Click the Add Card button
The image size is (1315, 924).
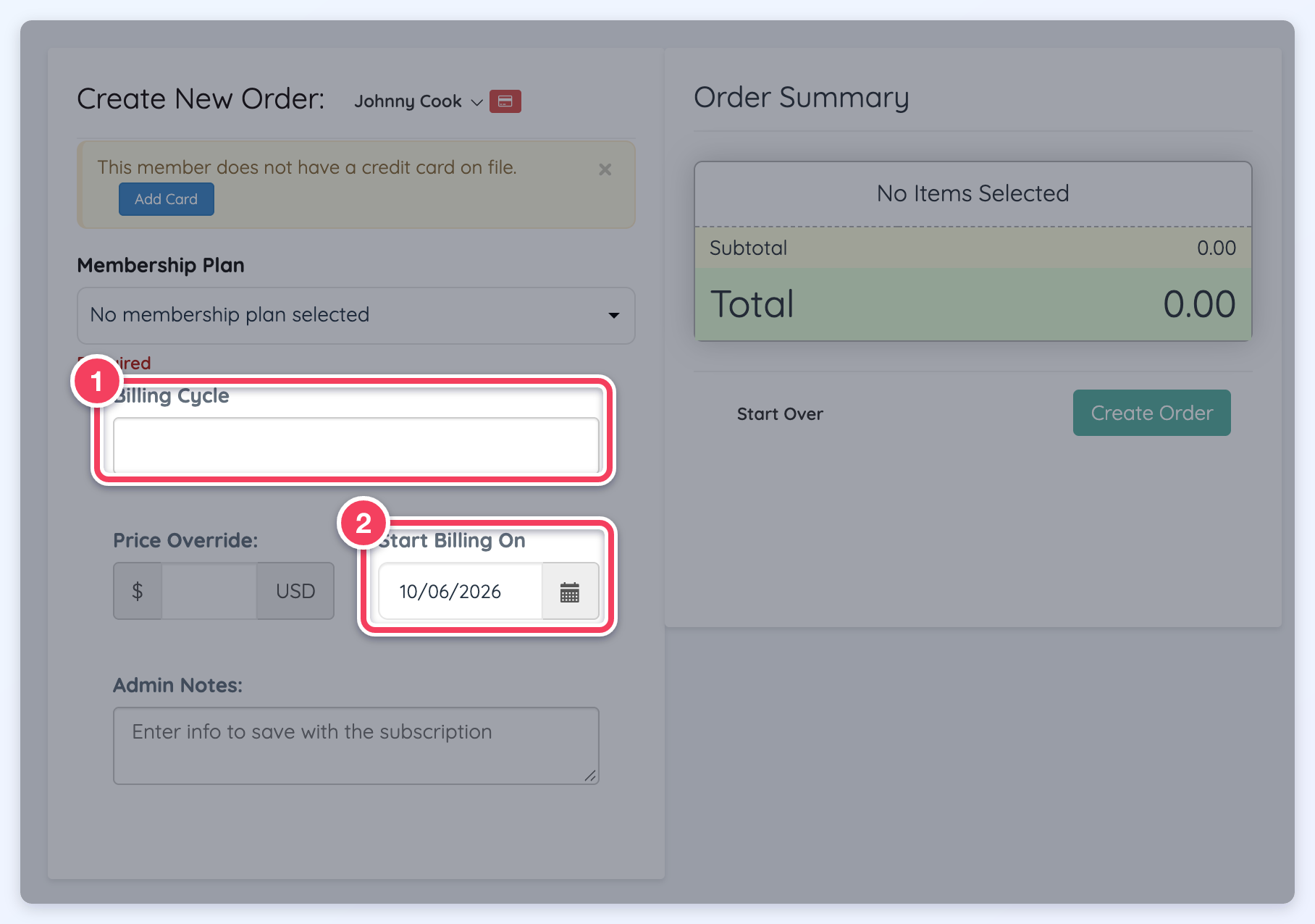[167, 199]
